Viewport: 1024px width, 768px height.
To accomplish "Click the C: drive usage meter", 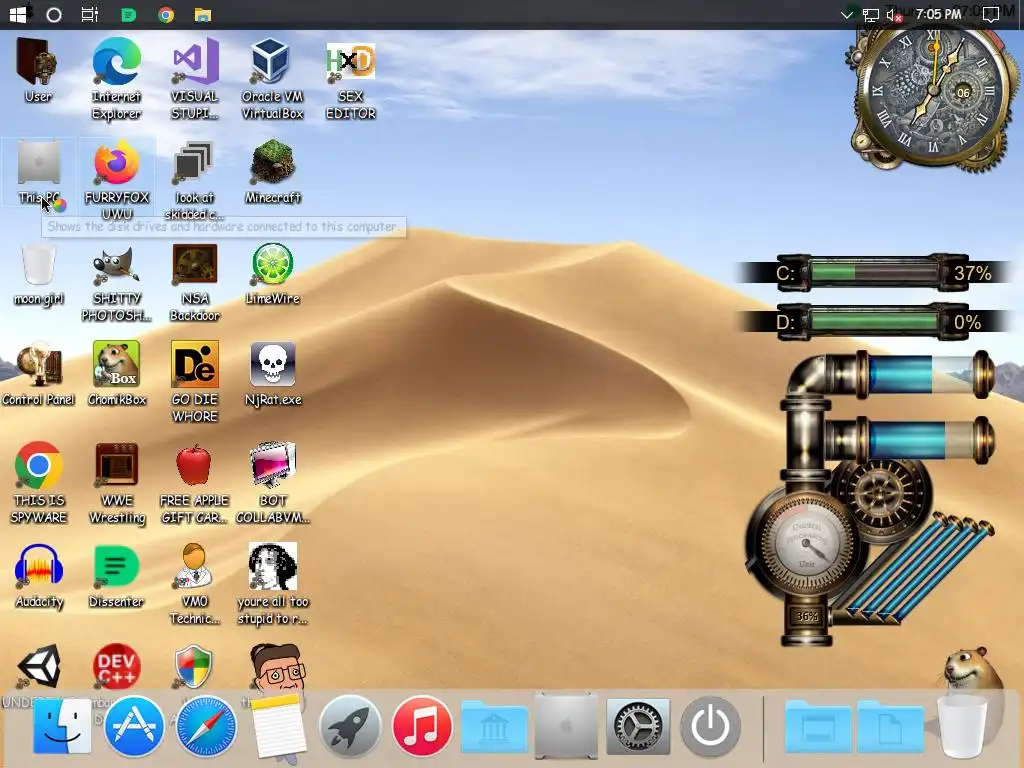I will [875, 272].
